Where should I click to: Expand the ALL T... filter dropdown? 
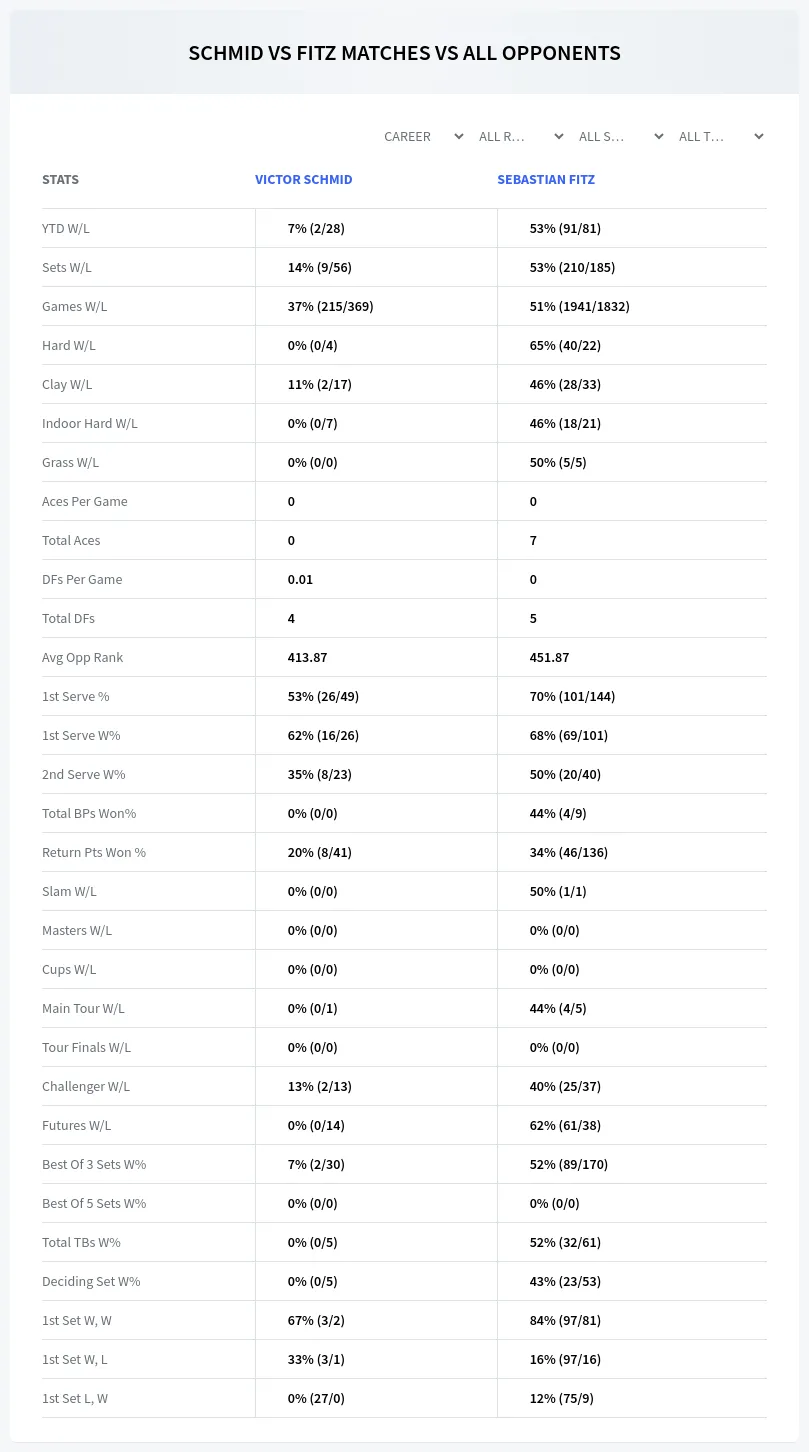[x=721, y=136]
